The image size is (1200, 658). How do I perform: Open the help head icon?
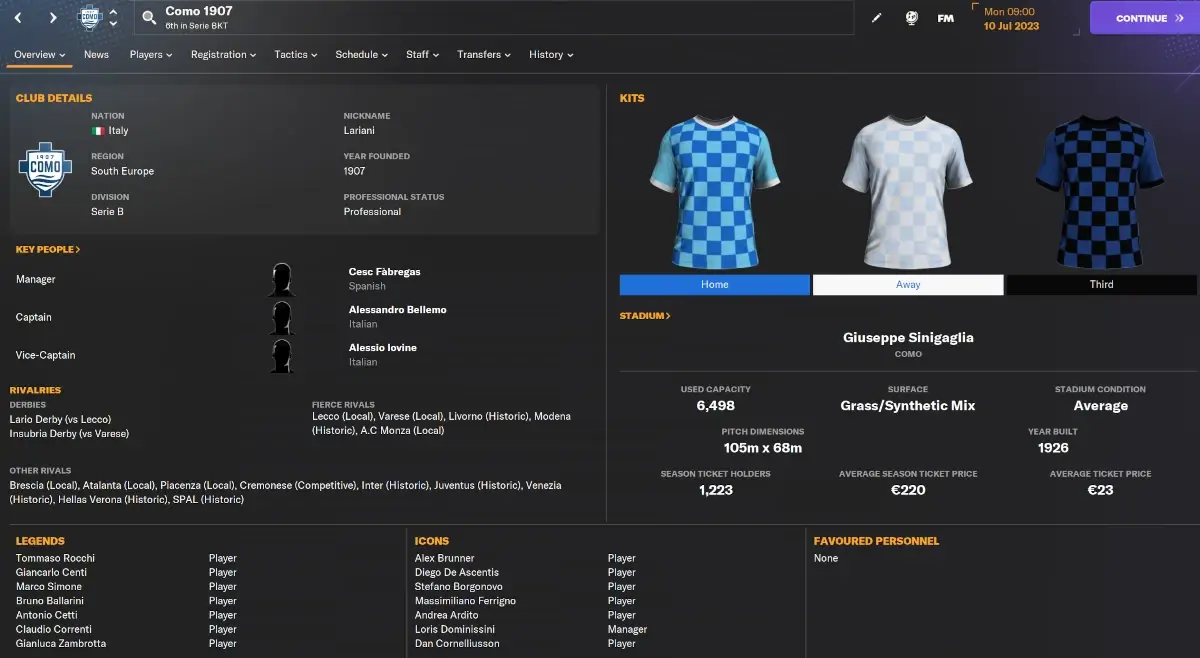coord(911,18)
